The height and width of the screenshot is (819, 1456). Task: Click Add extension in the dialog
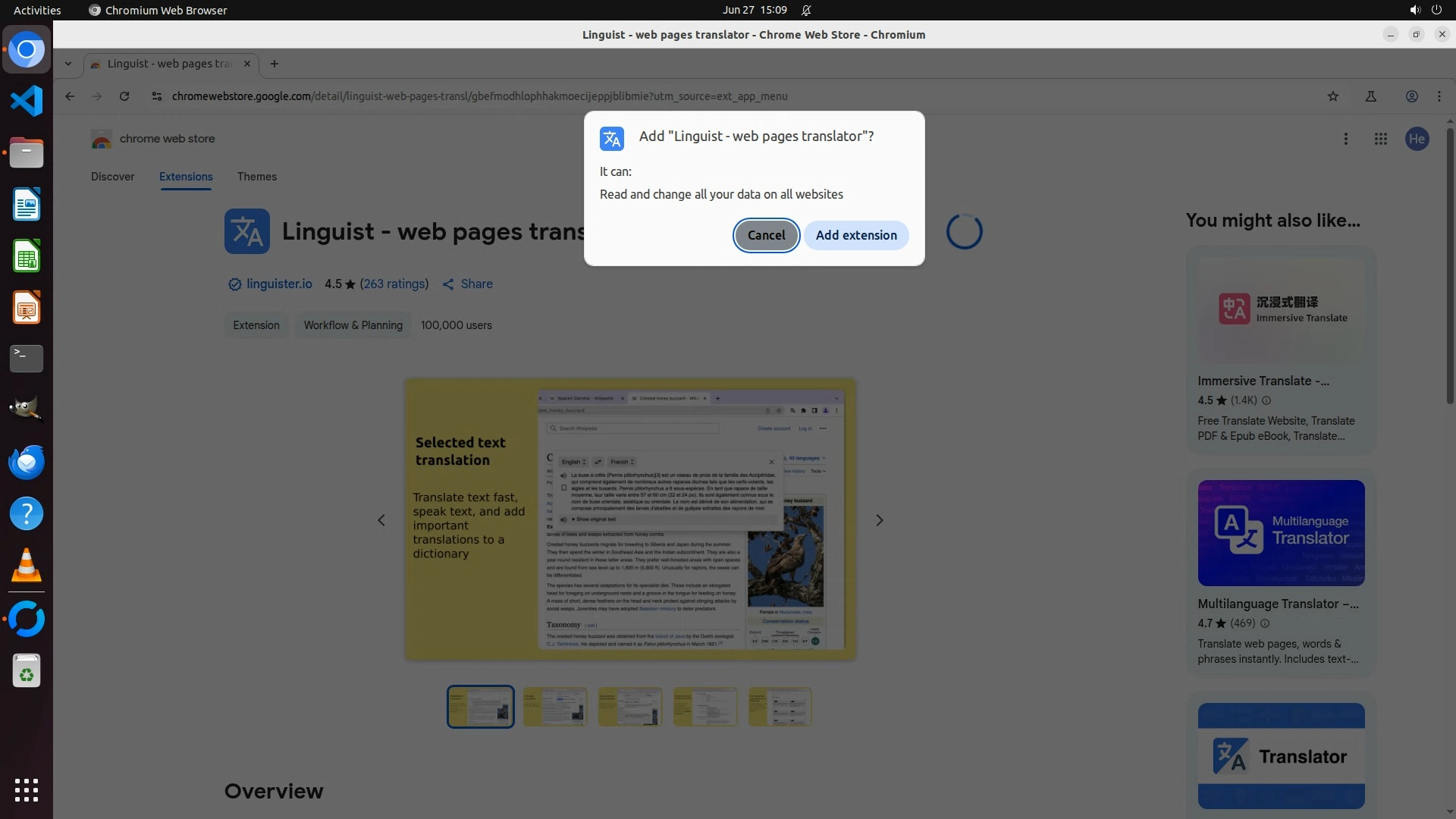coord(856,235)
